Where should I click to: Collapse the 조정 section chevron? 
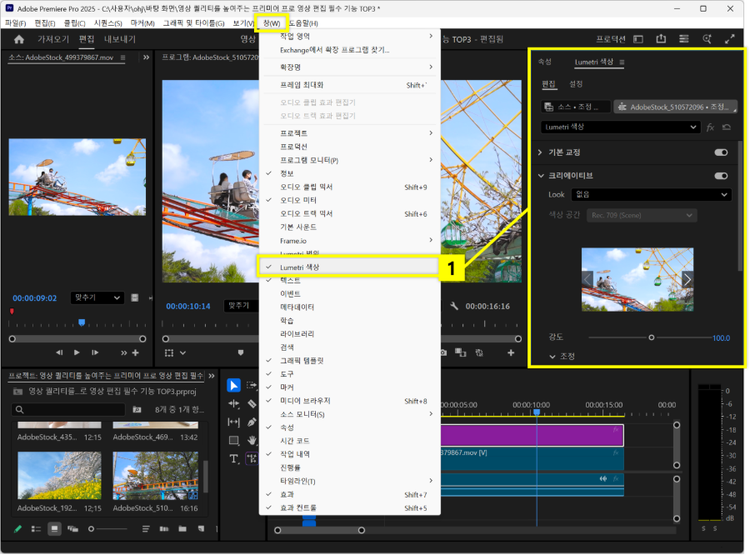553,356
